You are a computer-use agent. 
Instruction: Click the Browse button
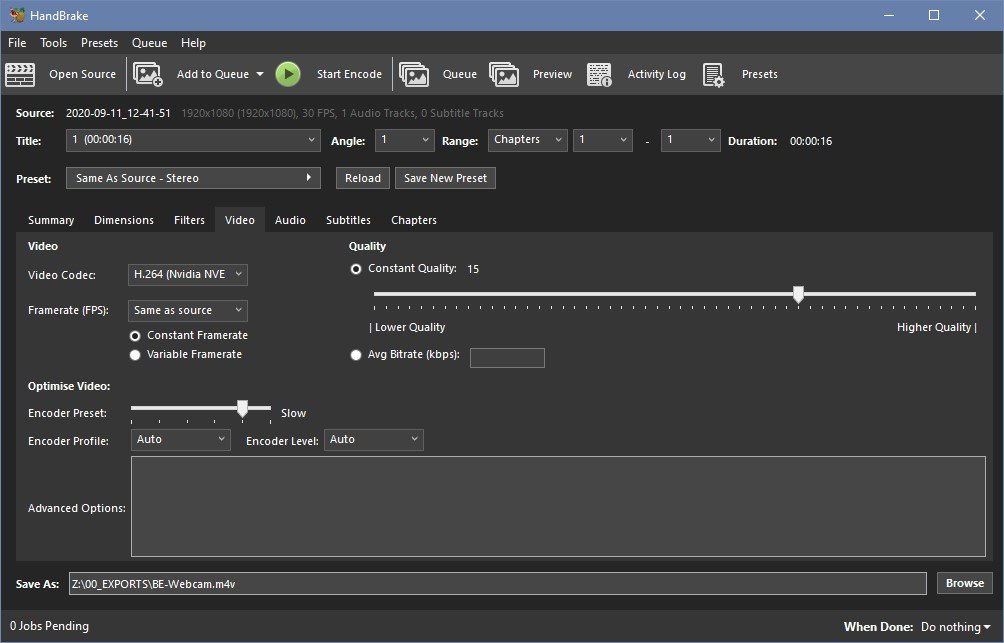click(x=965, y=583)
